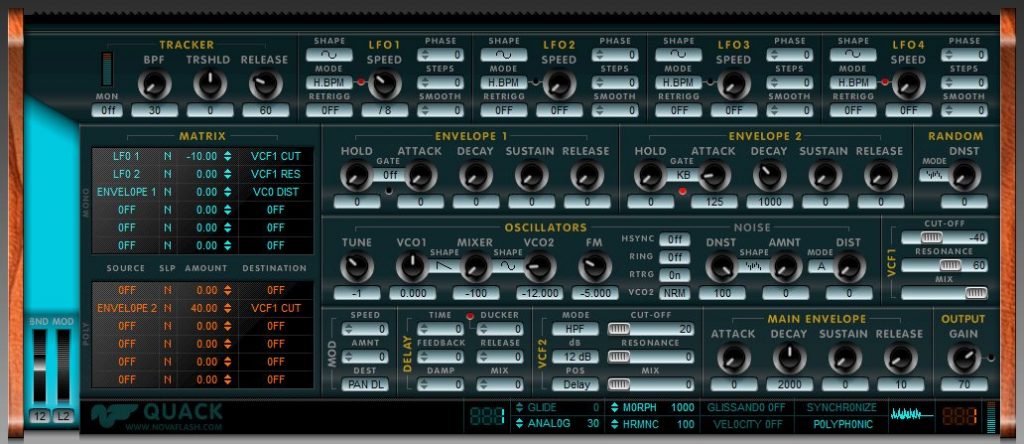Click the bend range 12 button
Screen dimensions: 1024x444
tap(40, 417)
